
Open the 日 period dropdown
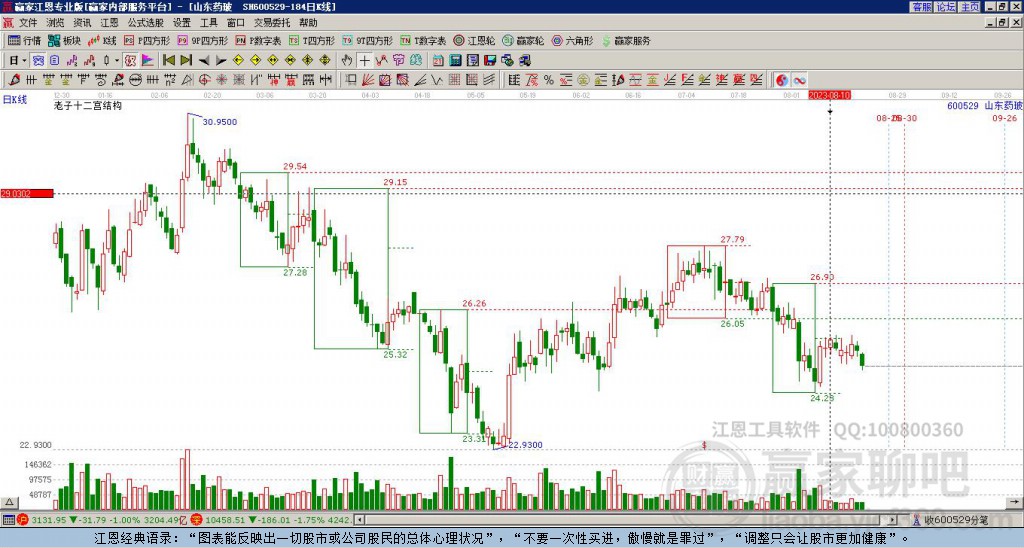coord(18,61)
